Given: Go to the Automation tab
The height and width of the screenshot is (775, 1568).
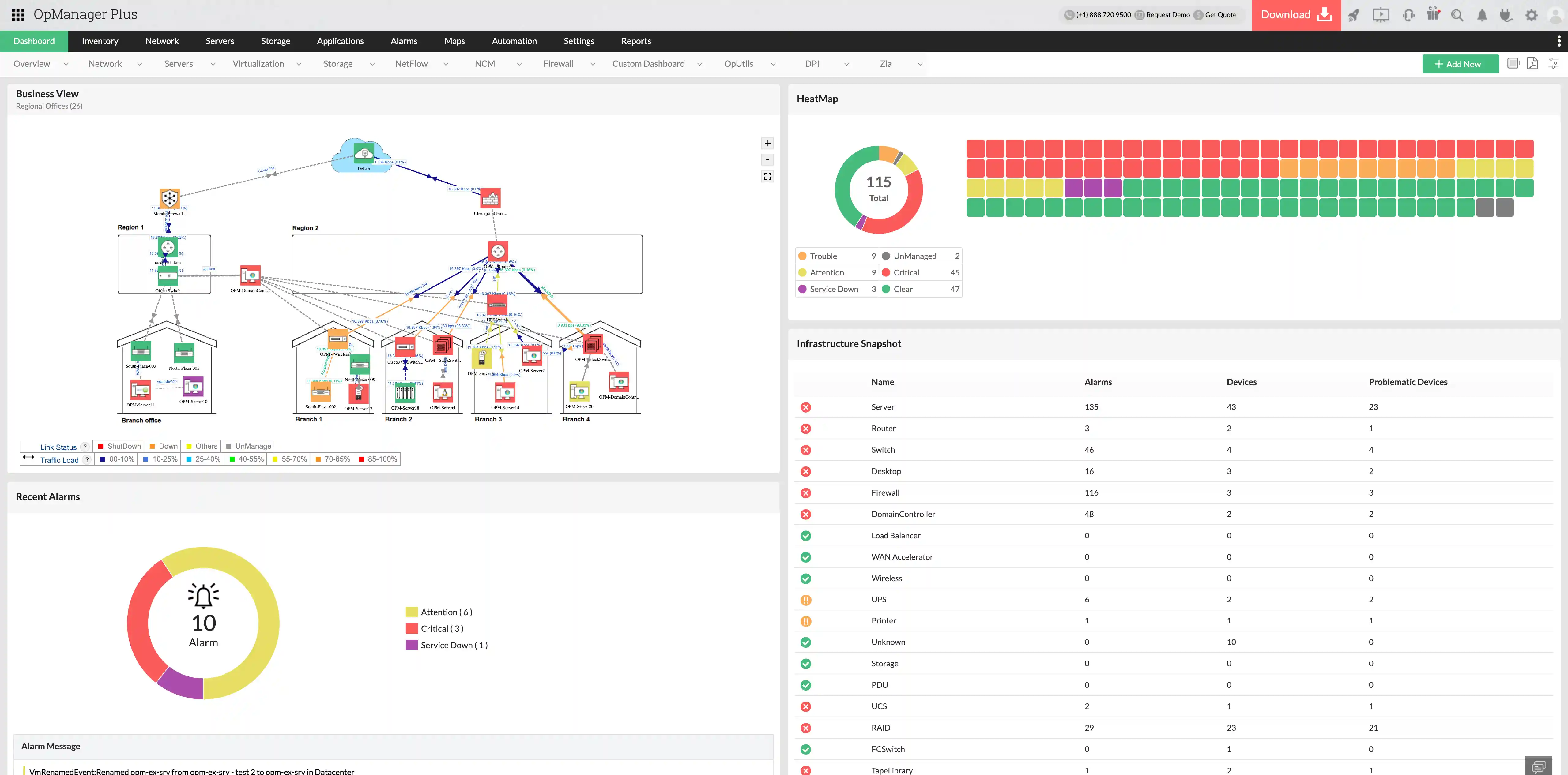Looking at the screenshot, I should pos(514,41).
